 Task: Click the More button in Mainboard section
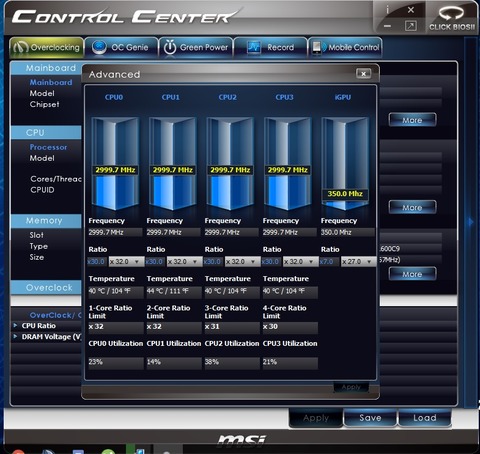tap(412, 120)
